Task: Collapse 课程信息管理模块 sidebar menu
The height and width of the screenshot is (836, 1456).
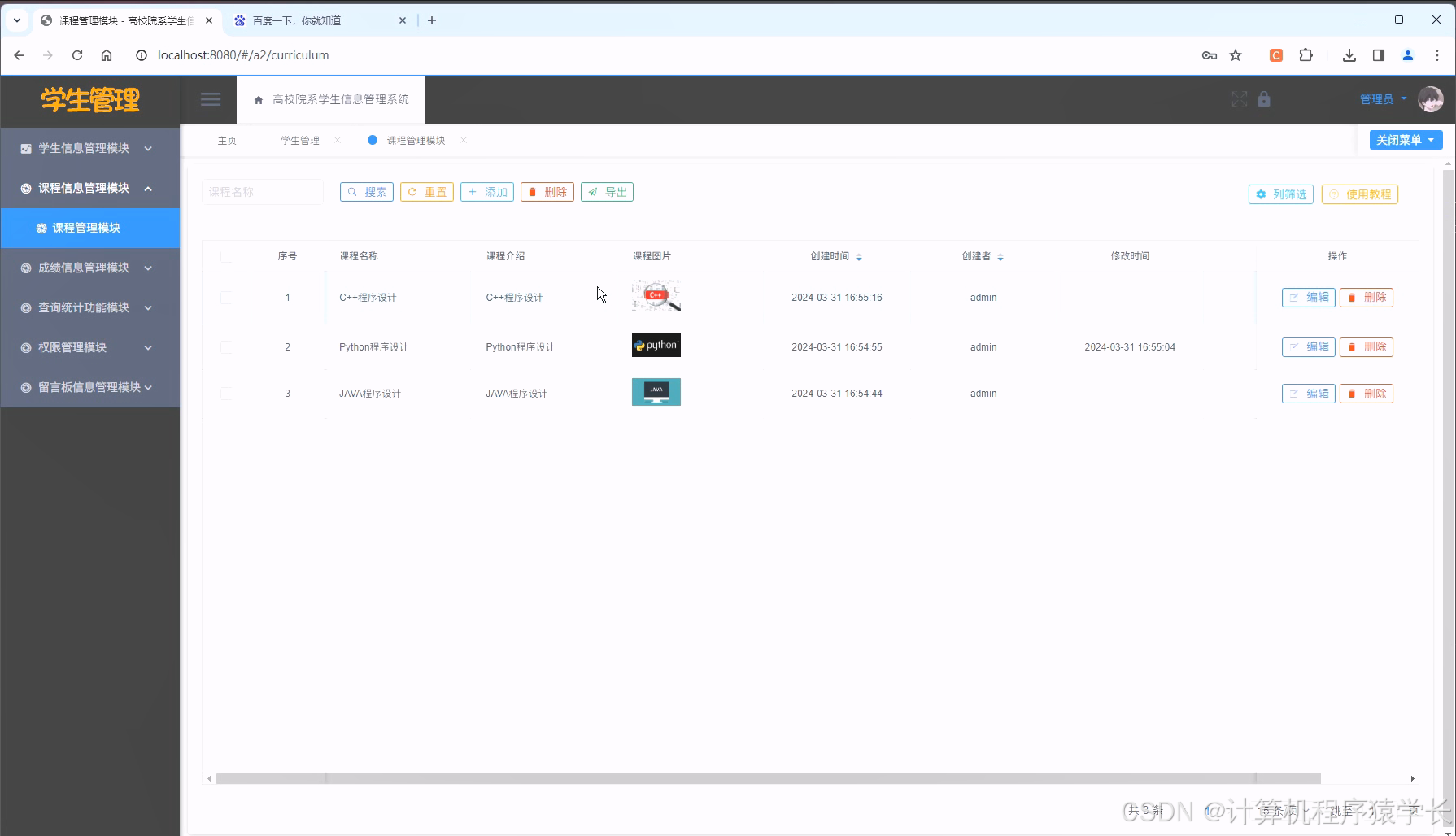Action: click(89, 188)
